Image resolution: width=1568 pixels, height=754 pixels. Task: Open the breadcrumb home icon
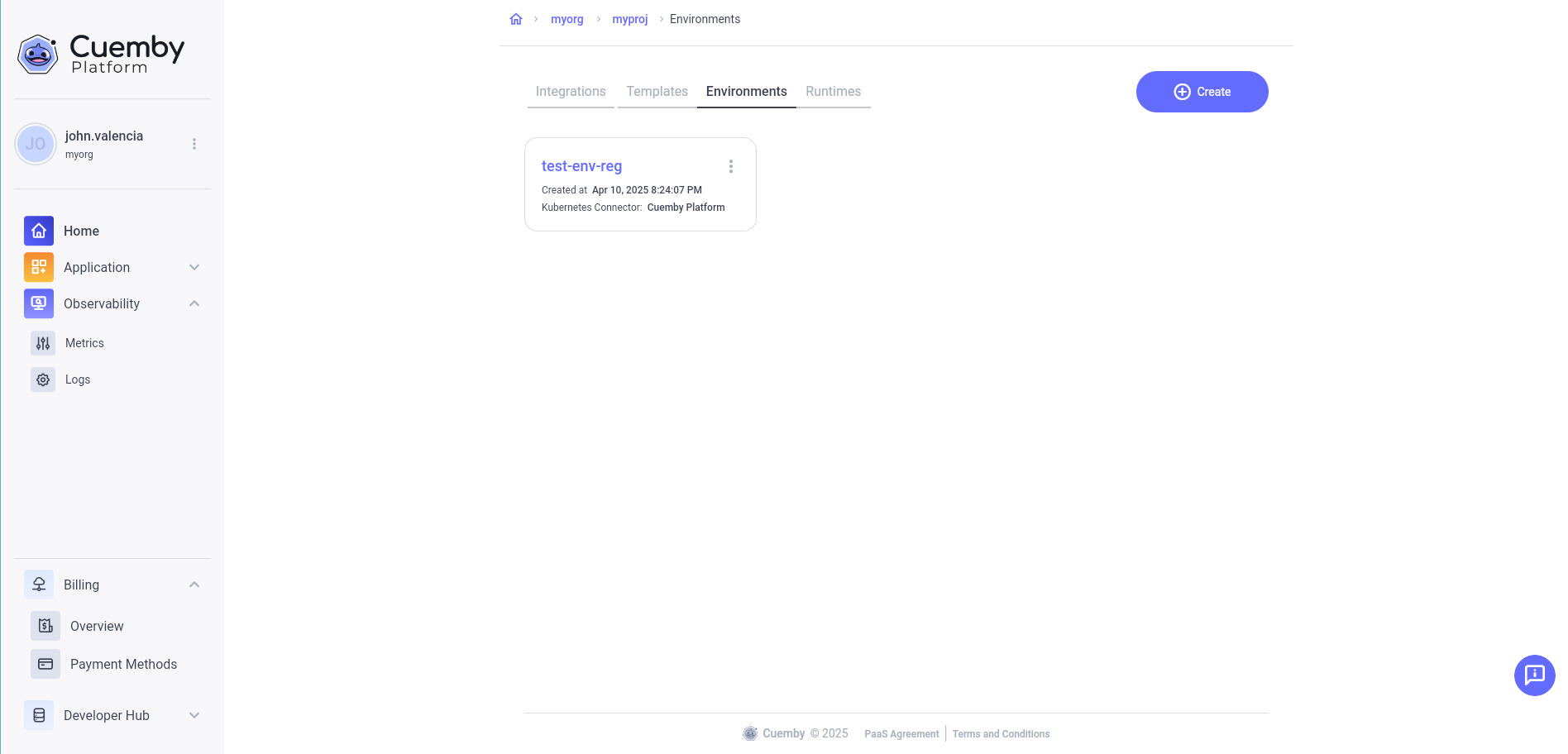(x=516, y=18)
